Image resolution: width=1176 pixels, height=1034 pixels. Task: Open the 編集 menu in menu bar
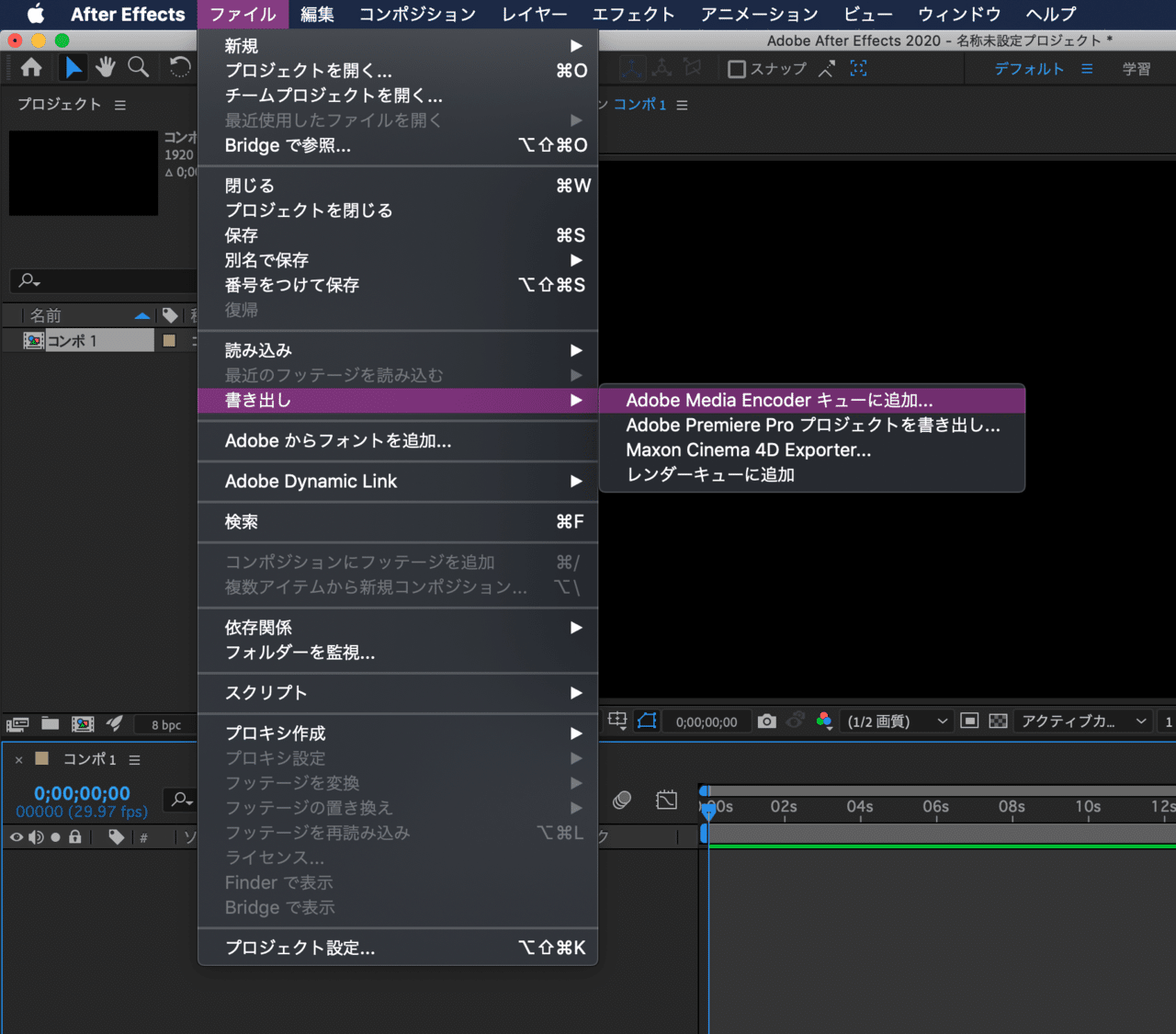[x=317, y=14]
